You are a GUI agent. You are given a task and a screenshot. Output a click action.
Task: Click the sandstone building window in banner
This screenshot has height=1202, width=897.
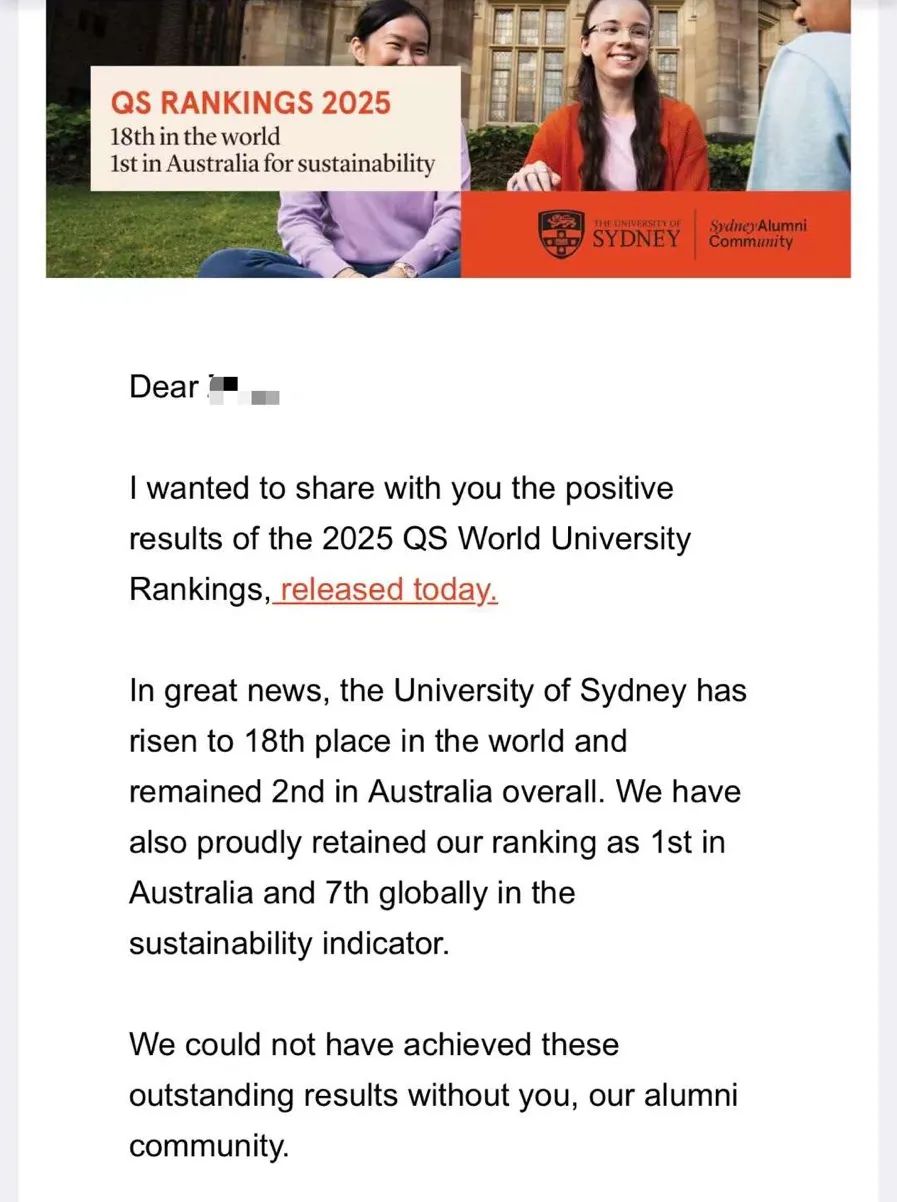[528, 60]
